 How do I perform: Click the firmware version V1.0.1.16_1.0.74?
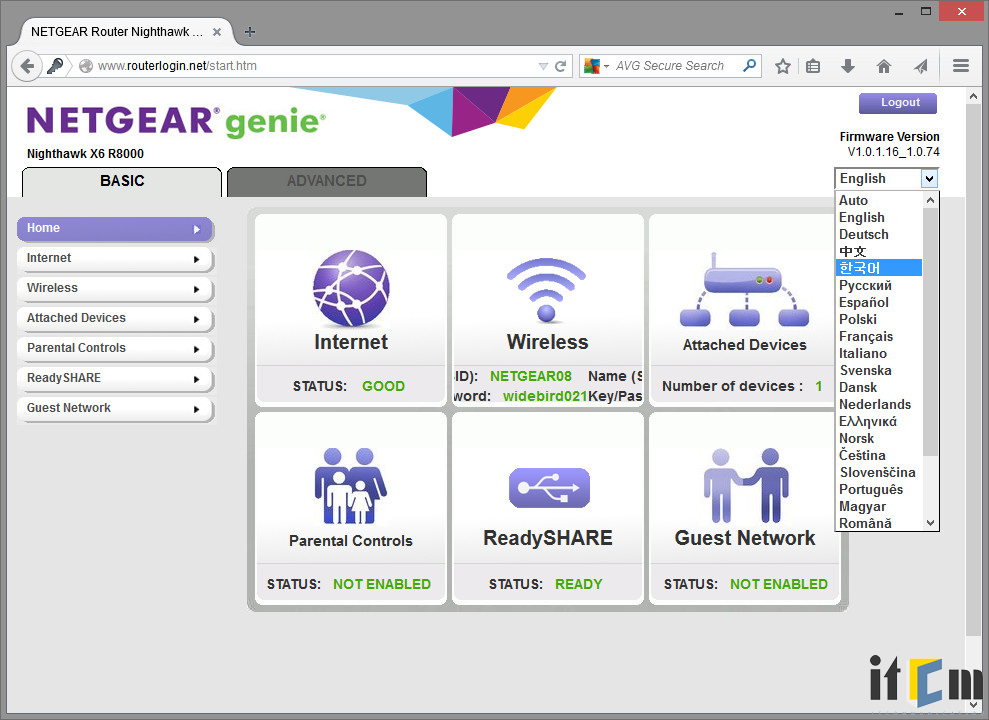pyautogui.click(x=893, y=152)
